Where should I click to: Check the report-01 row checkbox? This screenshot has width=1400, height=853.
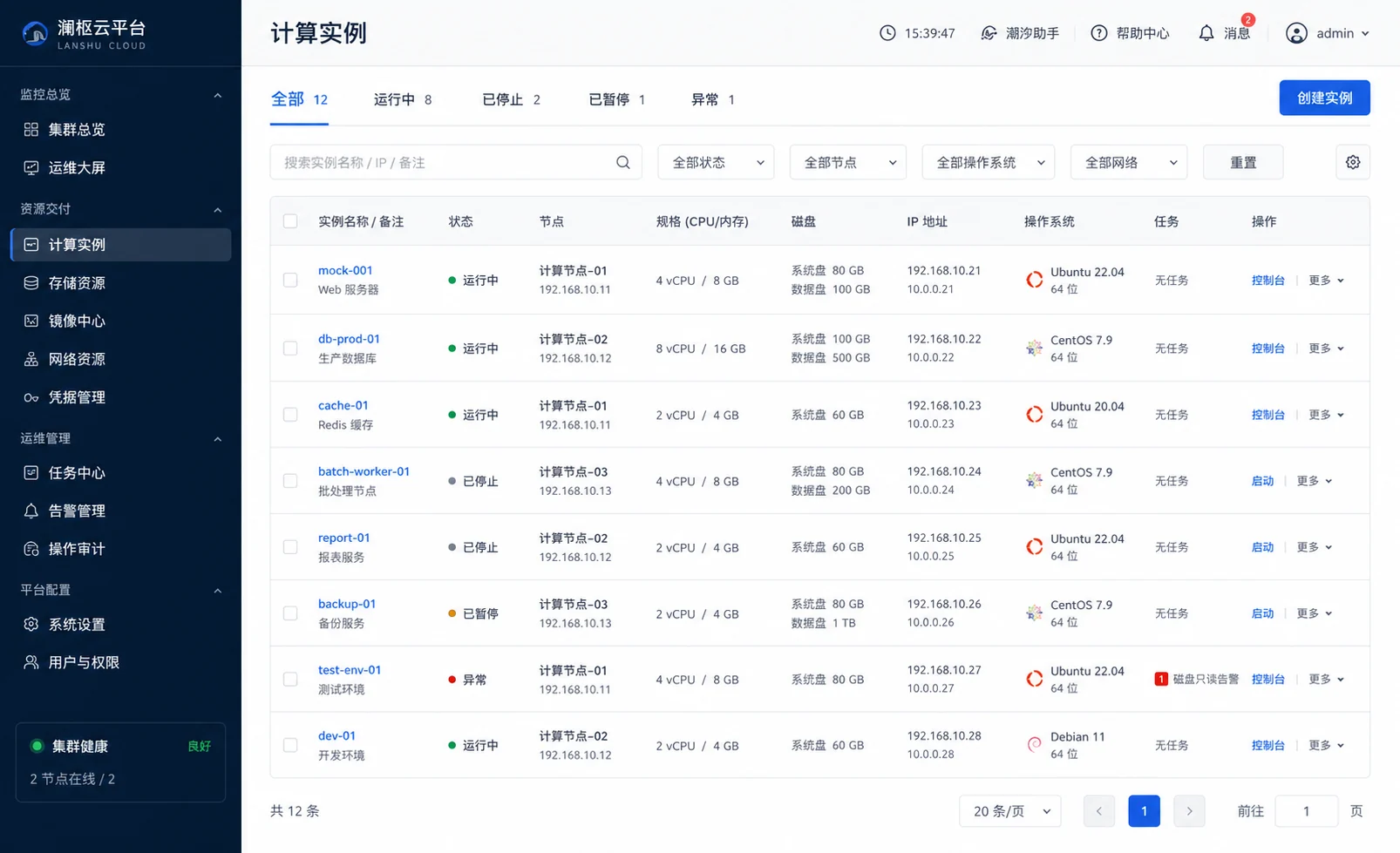click(x=290, y=547)
